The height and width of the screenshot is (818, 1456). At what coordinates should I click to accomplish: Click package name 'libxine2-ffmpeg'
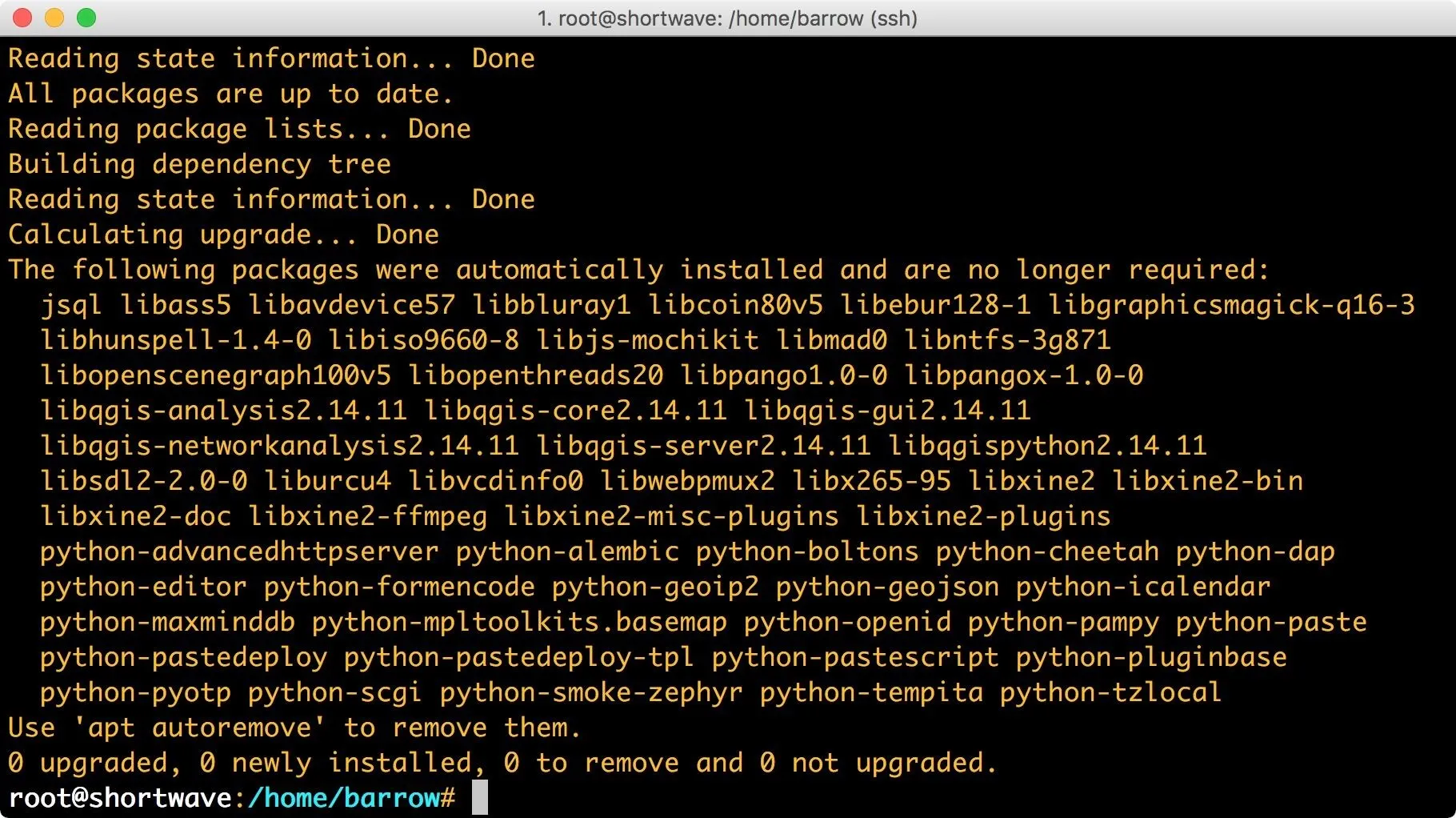pos(368,516)
